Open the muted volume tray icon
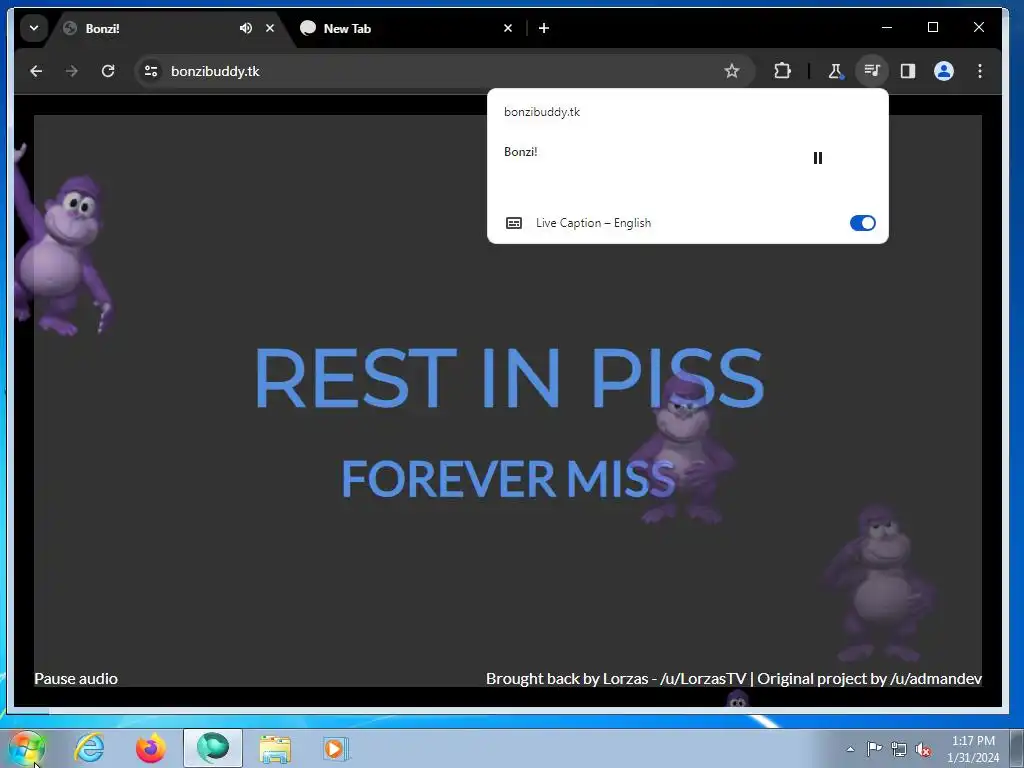Image resolution: width=1024 pixels, height=768 pixels. 923,749
